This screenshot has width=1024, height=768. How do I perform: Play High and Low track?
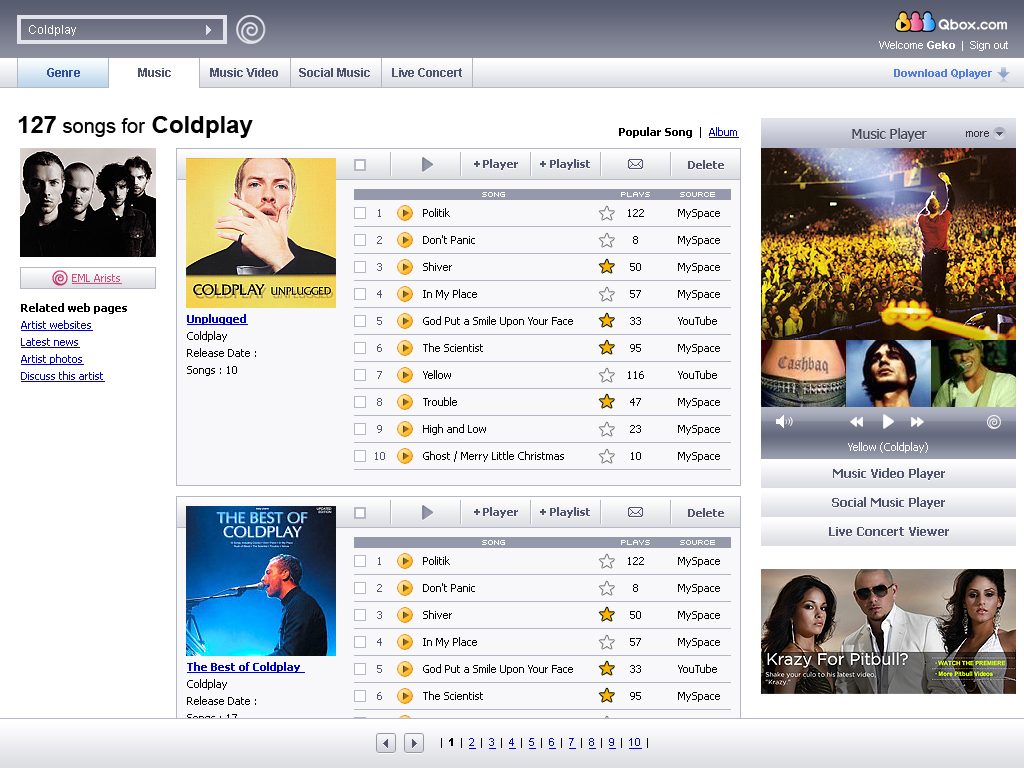405,429
